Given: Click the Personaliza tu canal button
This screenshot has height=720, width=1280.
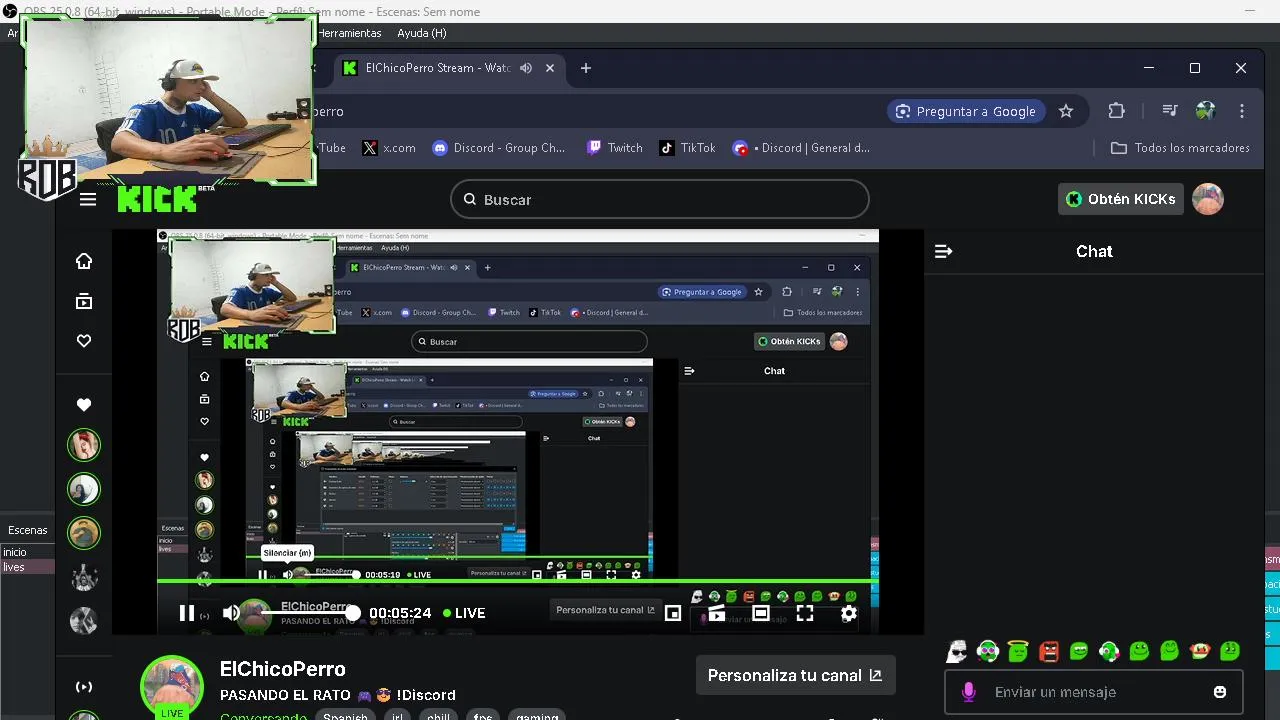Looking at the screenshot, I should [795, 675].
